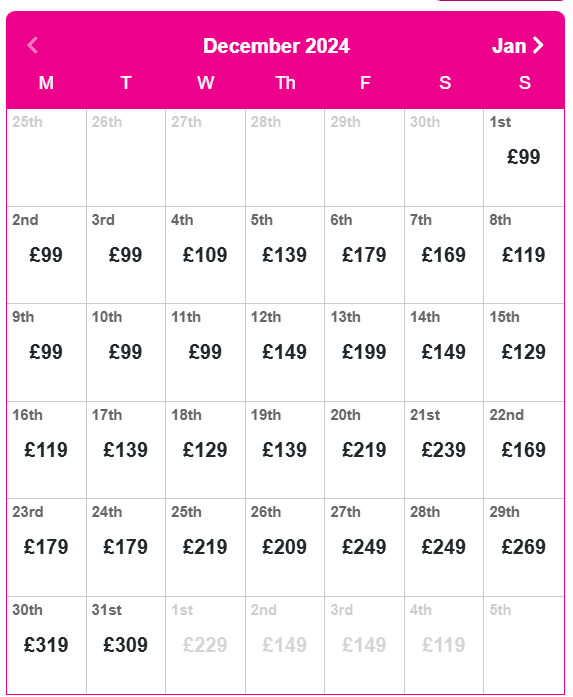Choose the 12th at £149
Viewport: 573px width, 697px height.
pyautogui.click(x=285, y=353)
